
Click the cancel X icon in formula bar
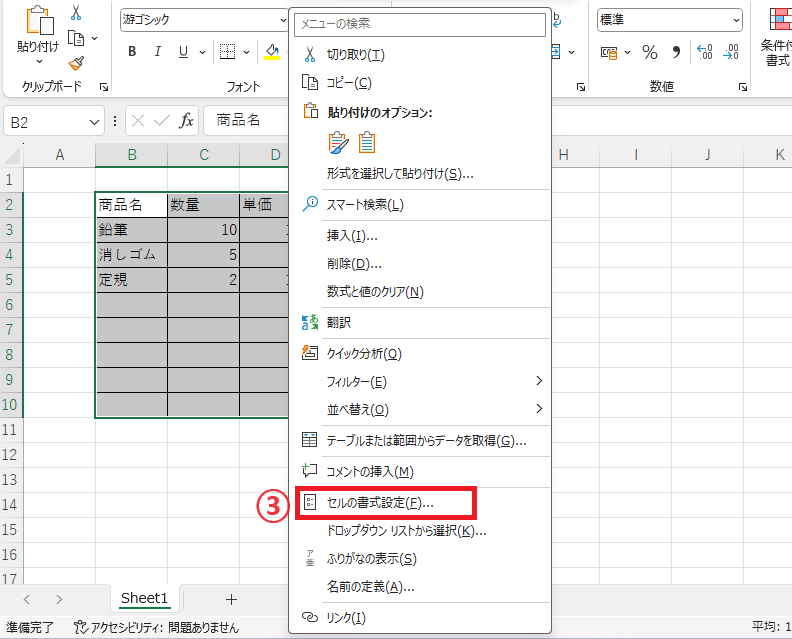coord(138,121)
